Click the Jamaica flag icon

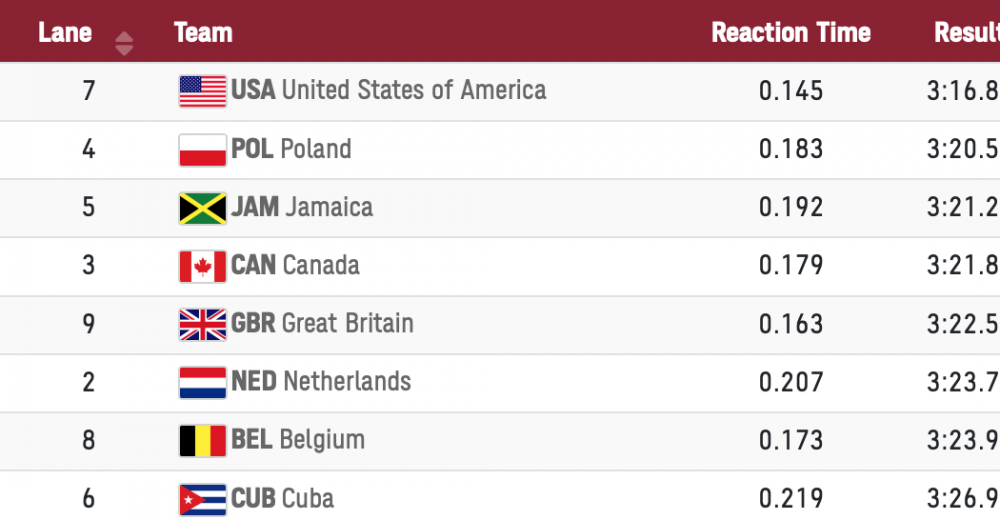202,208
